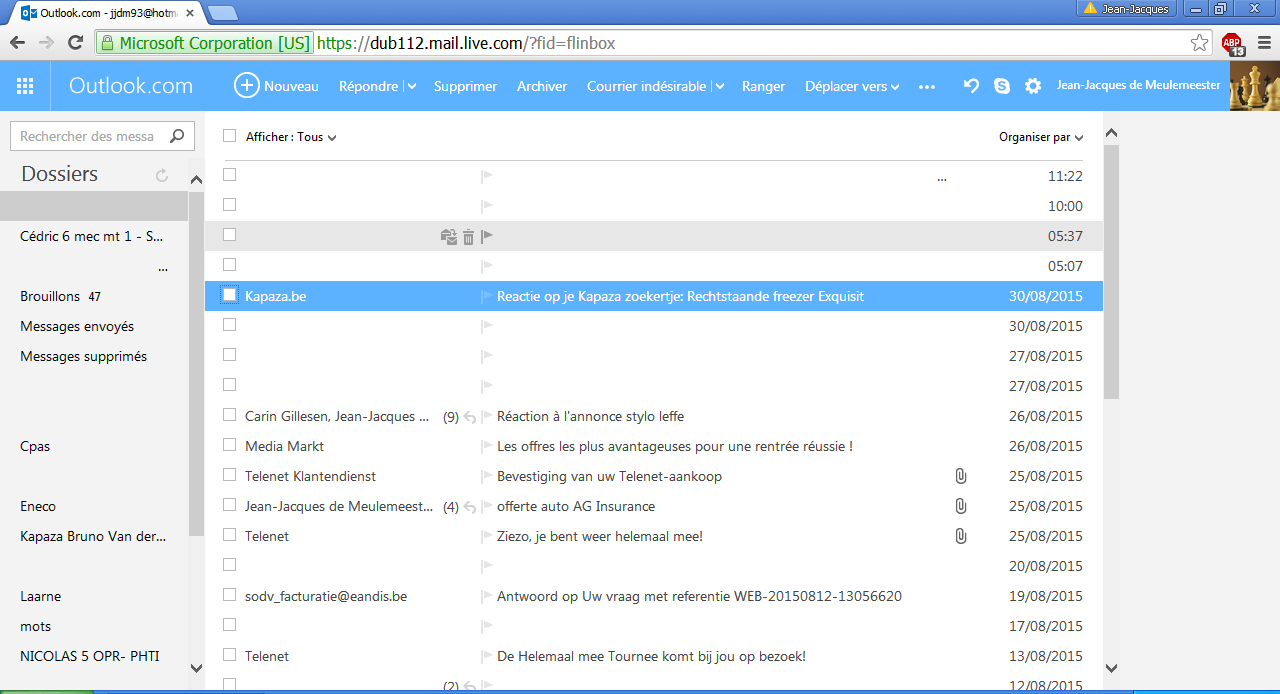Click the chess profile picture
1280x694 pixels.
[x=1254, y=86]
